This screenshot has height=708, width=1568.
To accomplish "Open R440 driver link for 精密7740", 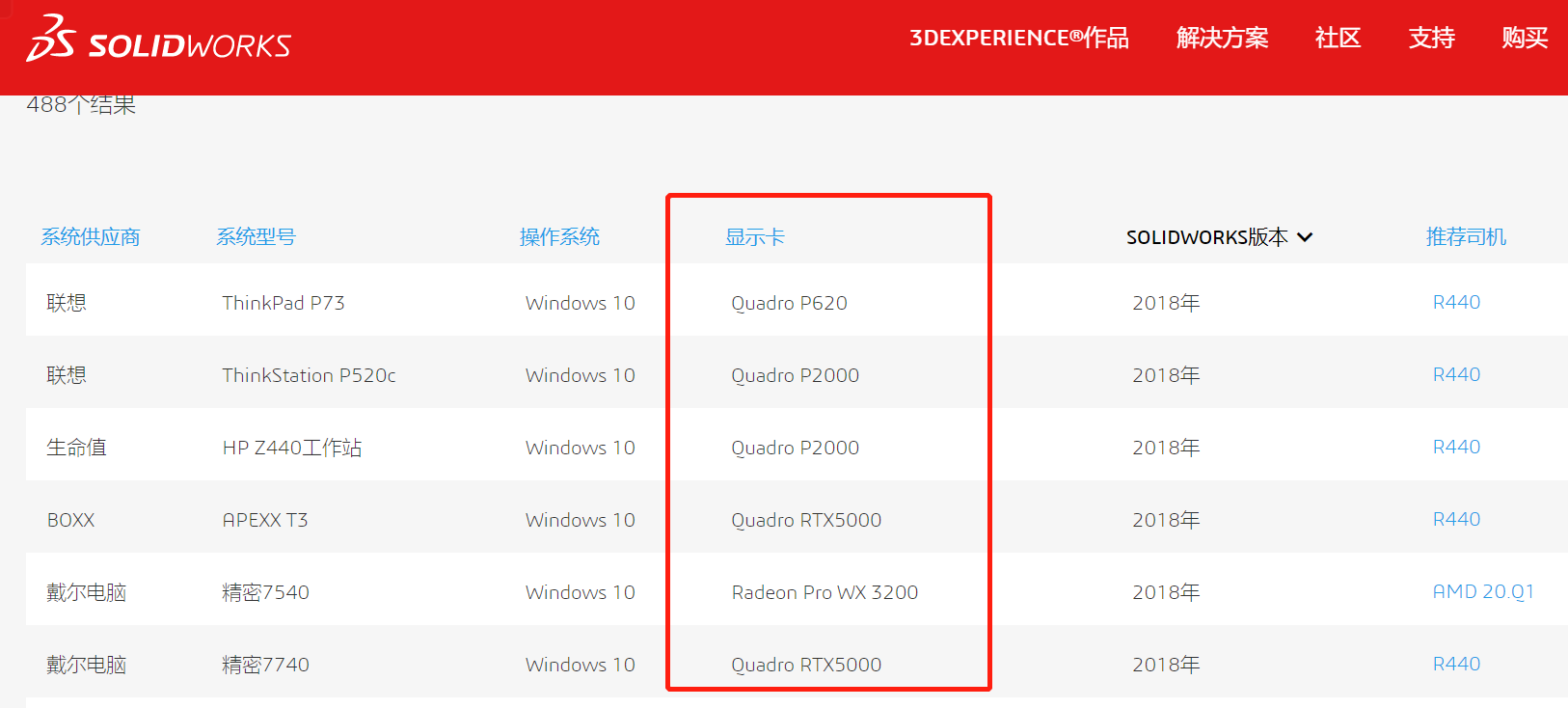I will [x=1456, y=664].
